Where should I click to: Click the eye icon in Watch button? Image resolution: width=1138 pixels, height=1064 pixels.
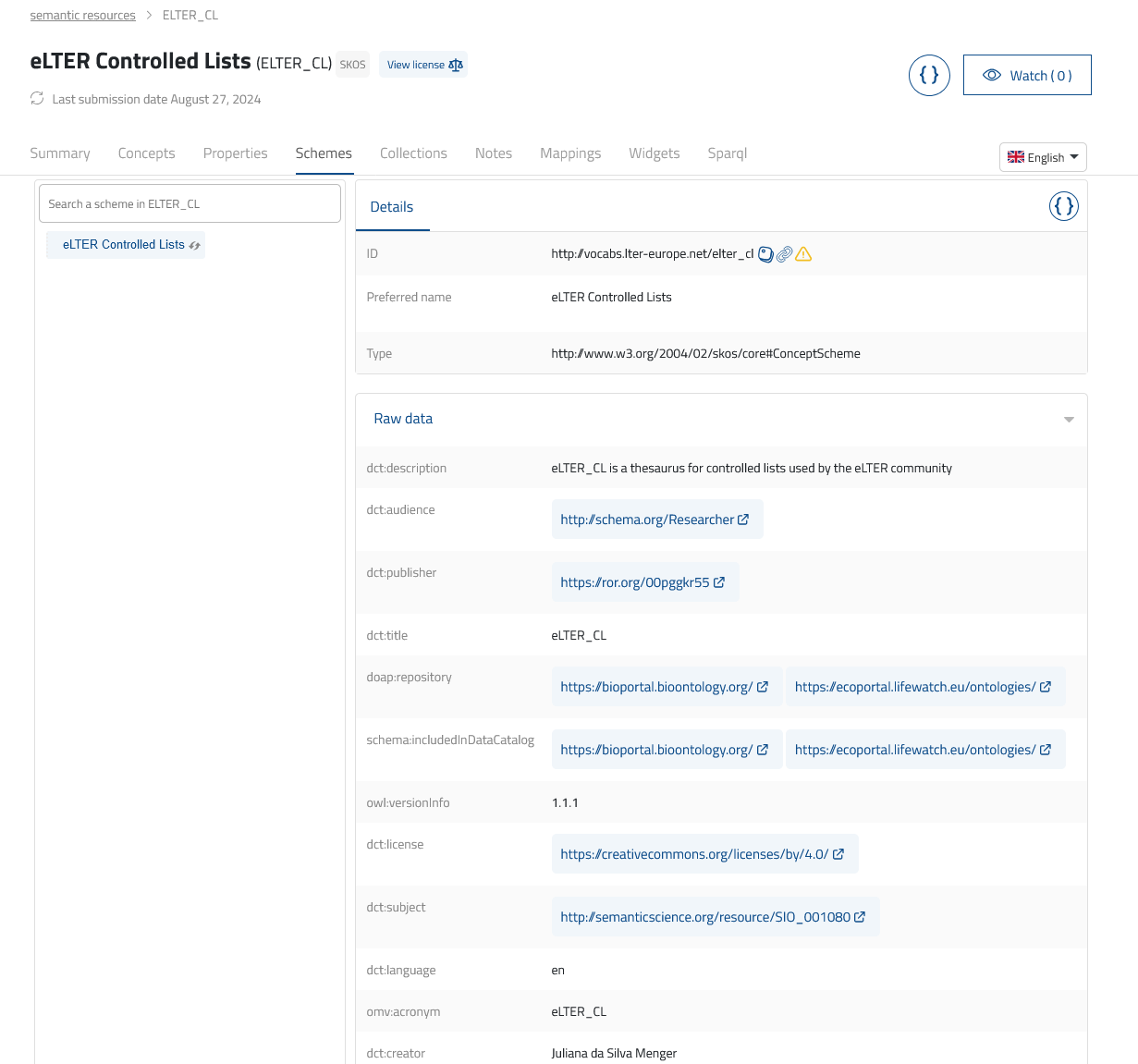[x=992, y=76]
